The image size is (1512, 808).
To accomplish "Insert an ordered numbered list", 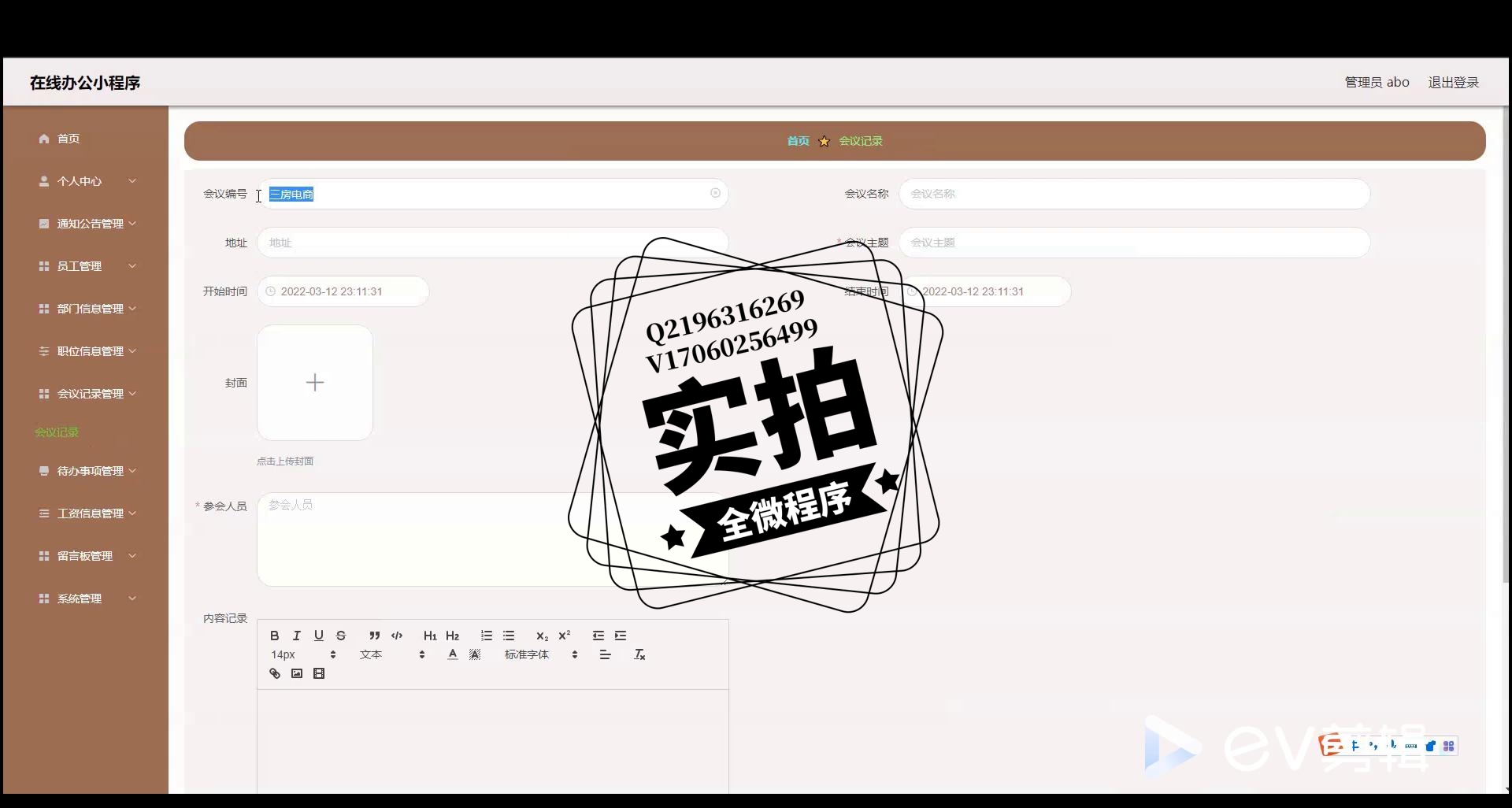I will click(486, 636).
